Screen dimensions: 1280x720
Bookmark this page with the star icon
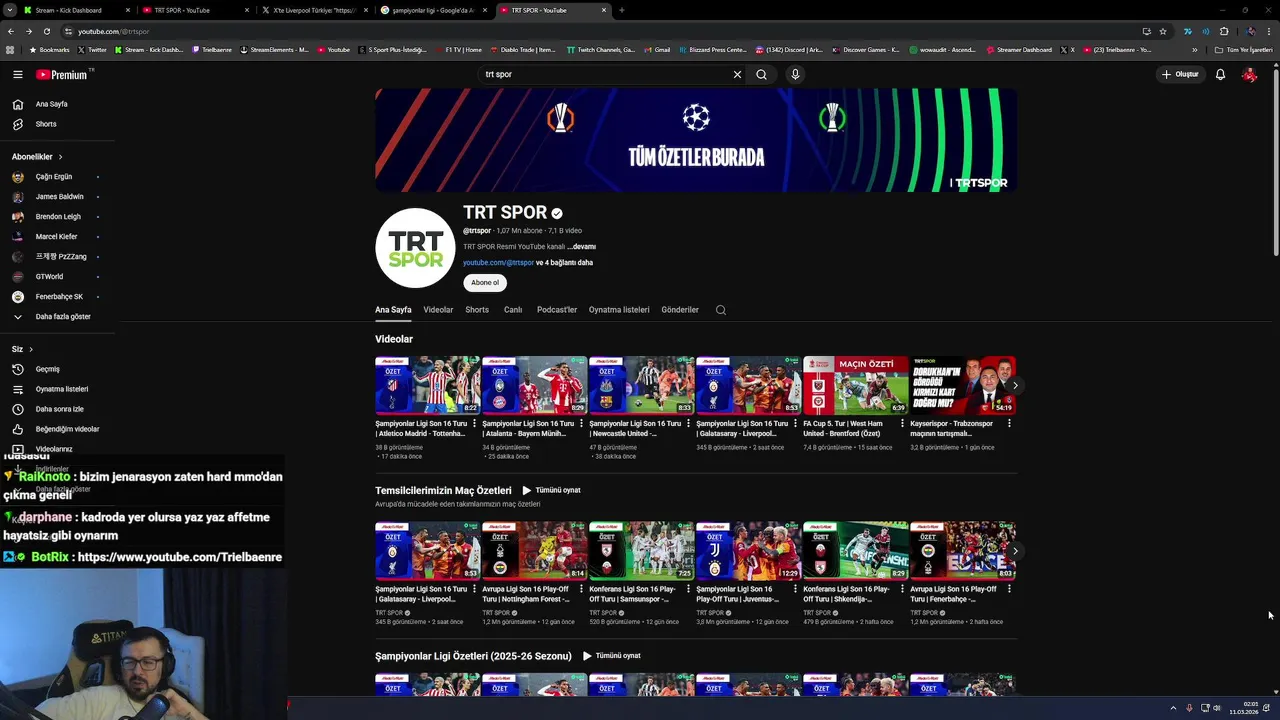point(1163,31)
